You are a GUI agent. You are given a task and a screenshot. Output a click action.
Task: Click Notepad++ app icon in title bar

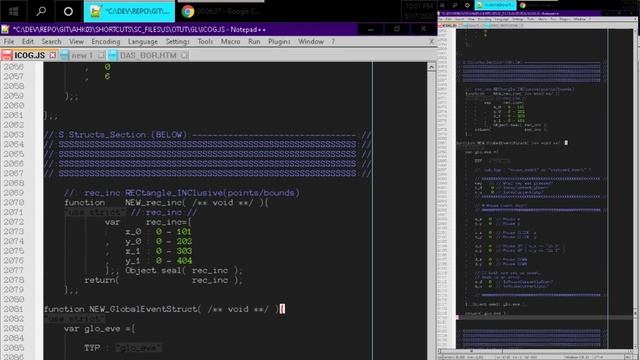click(x=6, y=30)
